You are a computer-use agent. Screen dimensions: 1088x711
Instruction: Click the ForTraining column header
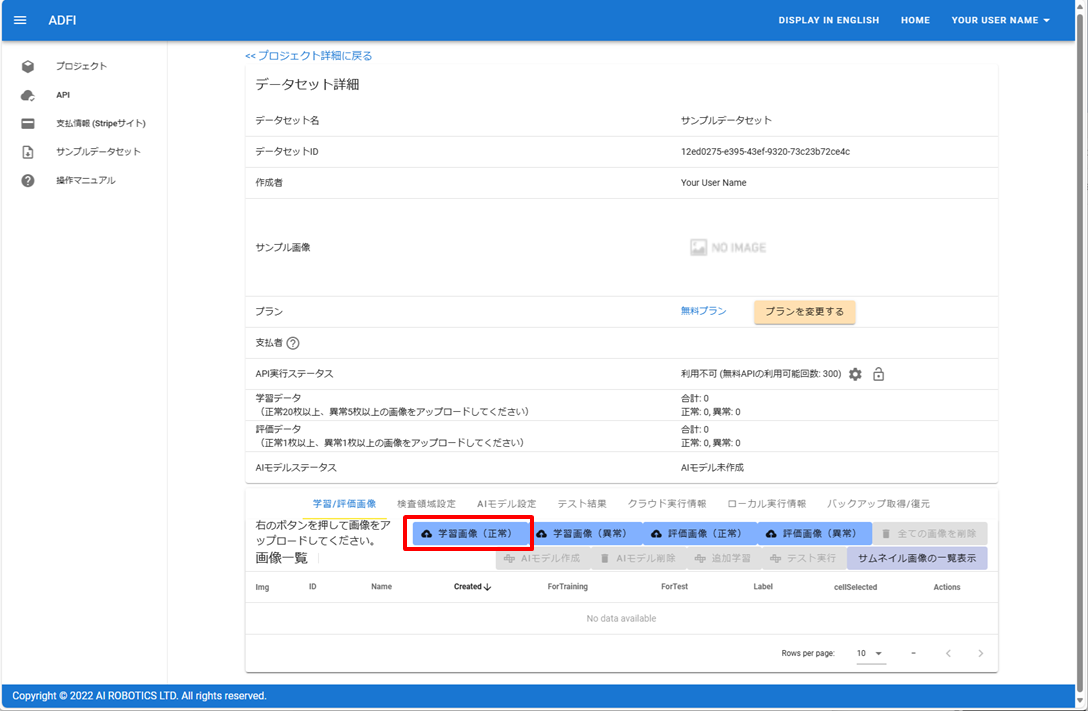pos(568,587)
